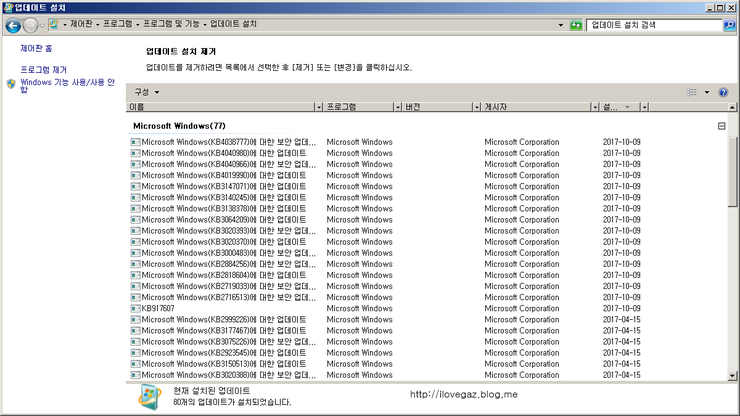Open the 프로그램 column filter dropdown
Viewport: 740px width, 416px height.
coord(397,107)
